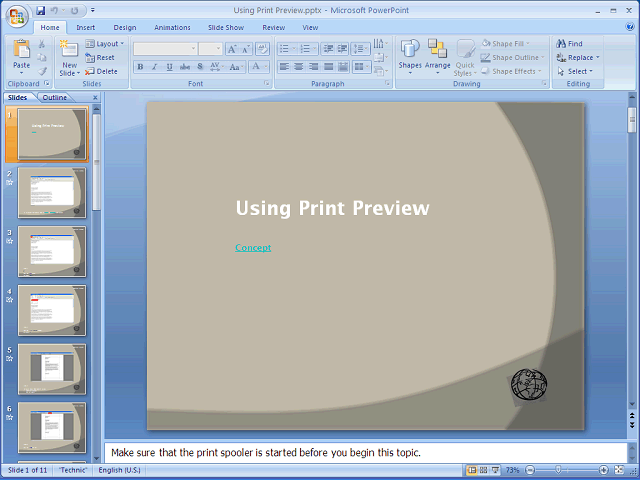Click Increase List Level icon
640x480 pixels.
pyautogui.click(x=342, y=49)
